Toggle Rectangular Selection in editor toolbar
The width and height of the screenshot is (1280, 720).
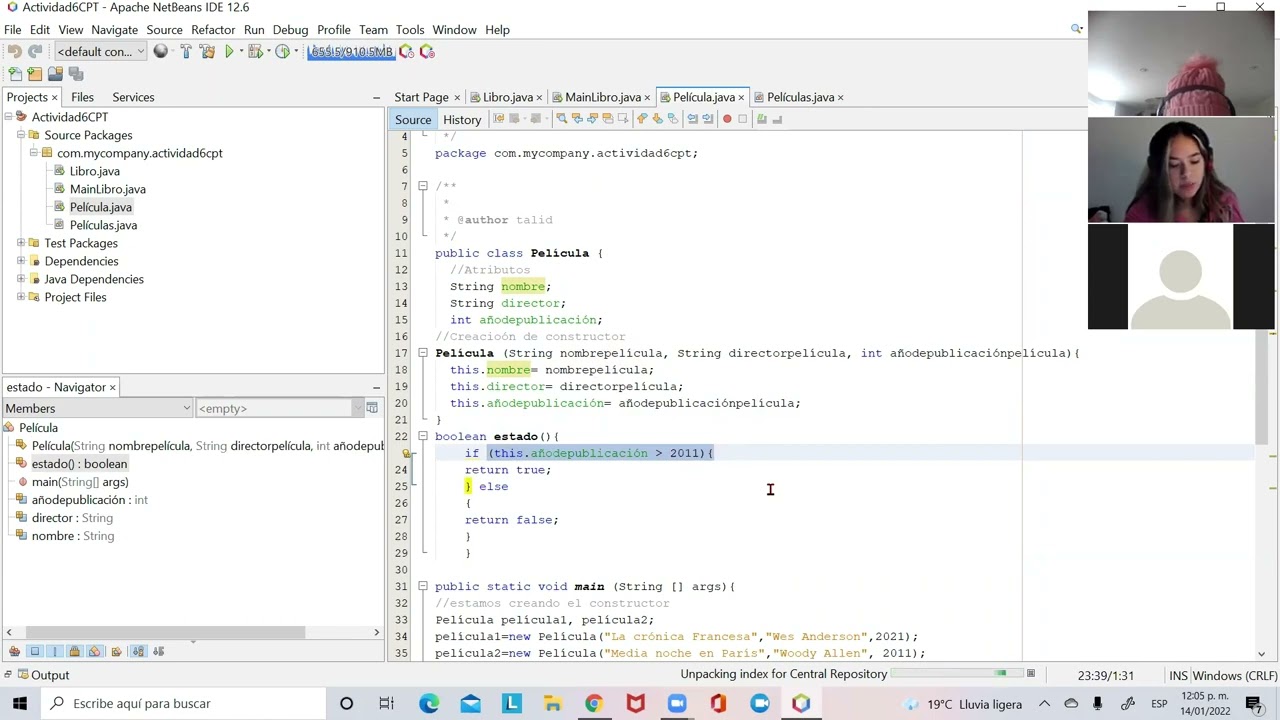point(623,119)
